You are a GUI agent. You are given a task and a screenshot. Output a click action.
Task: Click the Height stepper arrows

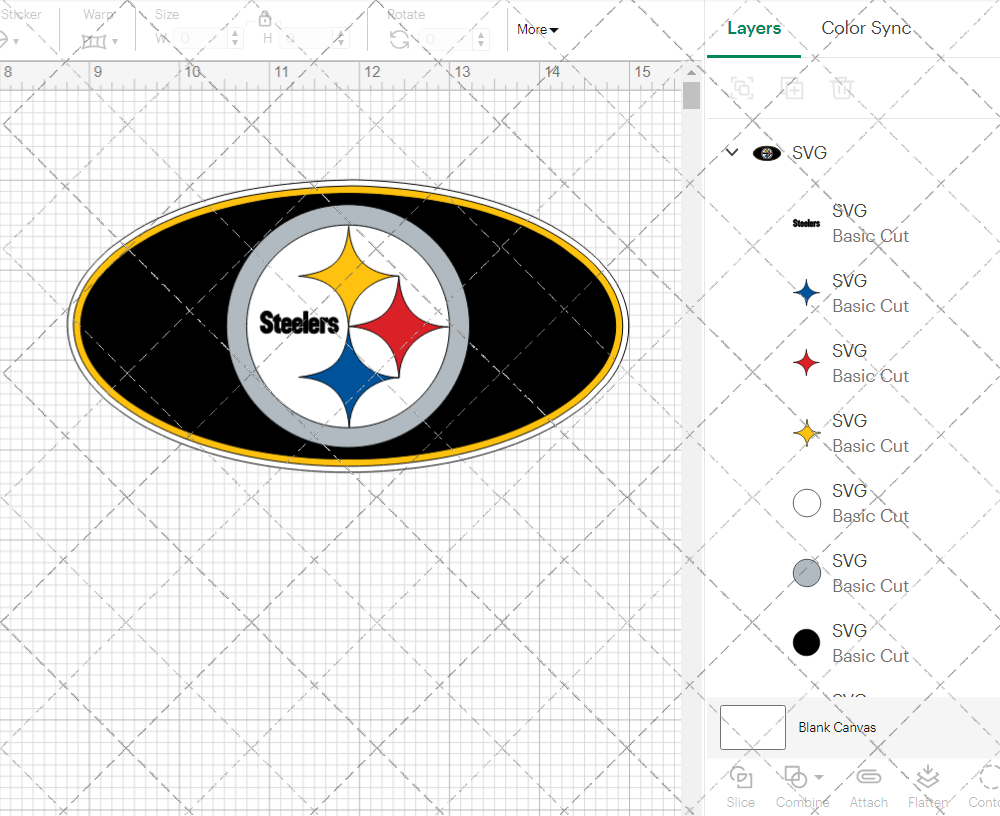pos(342,39)
